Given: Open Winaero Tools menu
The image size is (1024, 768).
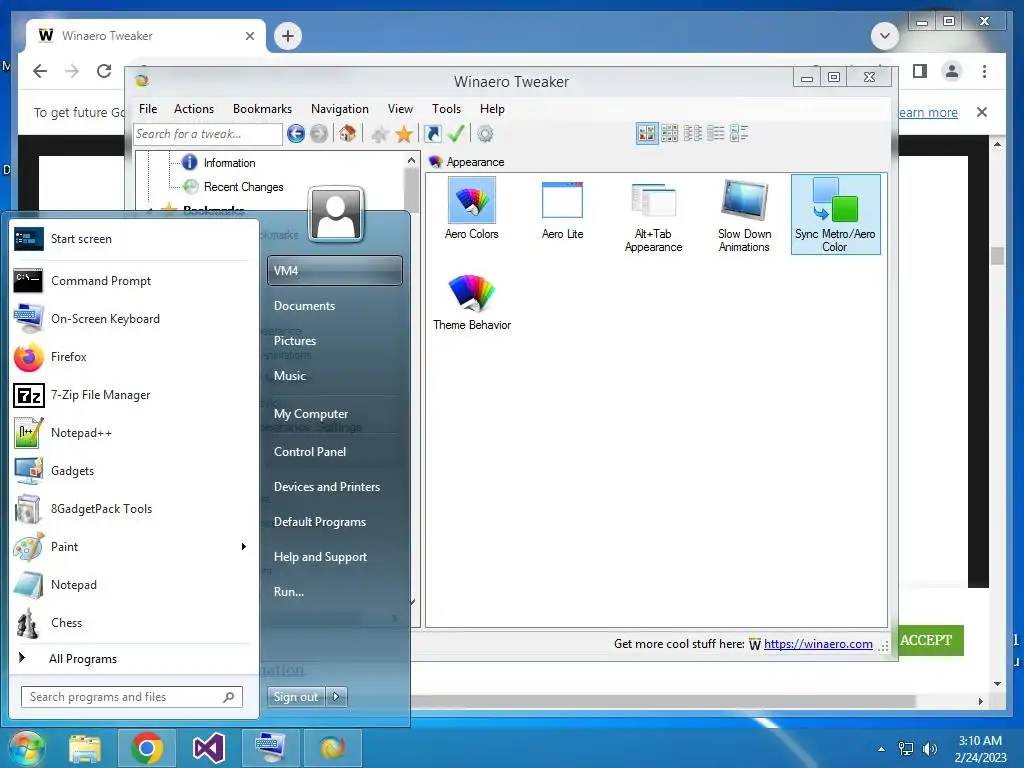Looking at the screenshot, I should pos(446,109).
